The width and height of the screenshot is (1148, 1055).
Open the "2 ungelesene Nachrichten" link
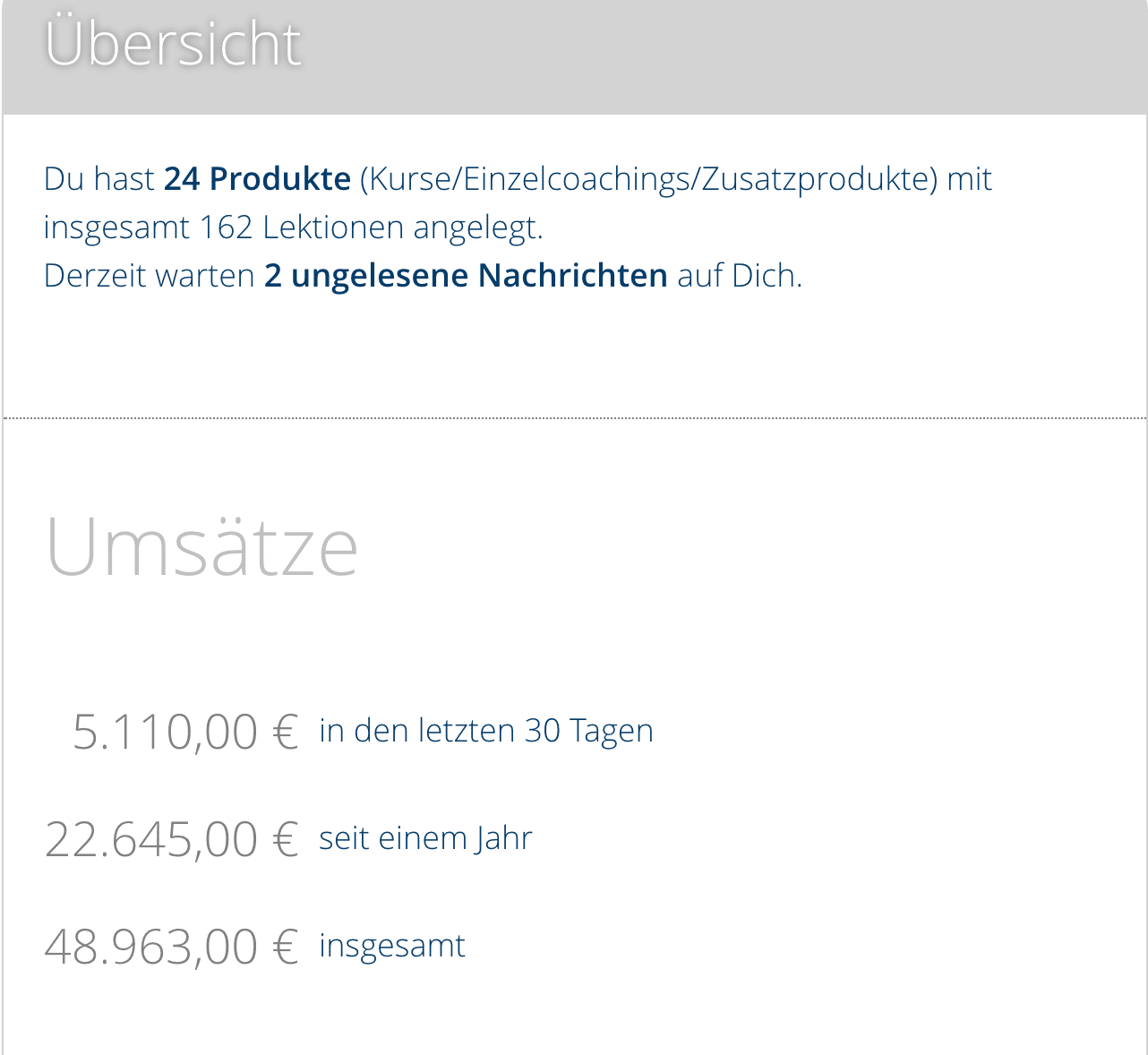pos(466,275)
